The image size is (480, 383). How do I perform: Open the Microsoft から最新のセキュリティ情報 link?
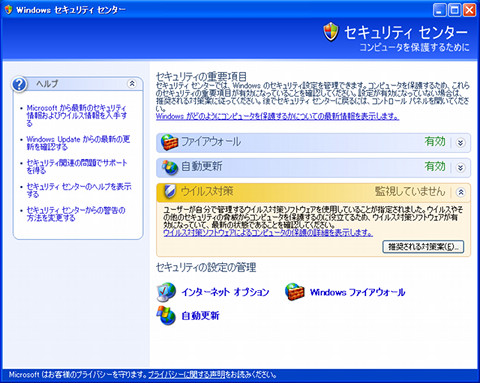click(x=77, y=115)
